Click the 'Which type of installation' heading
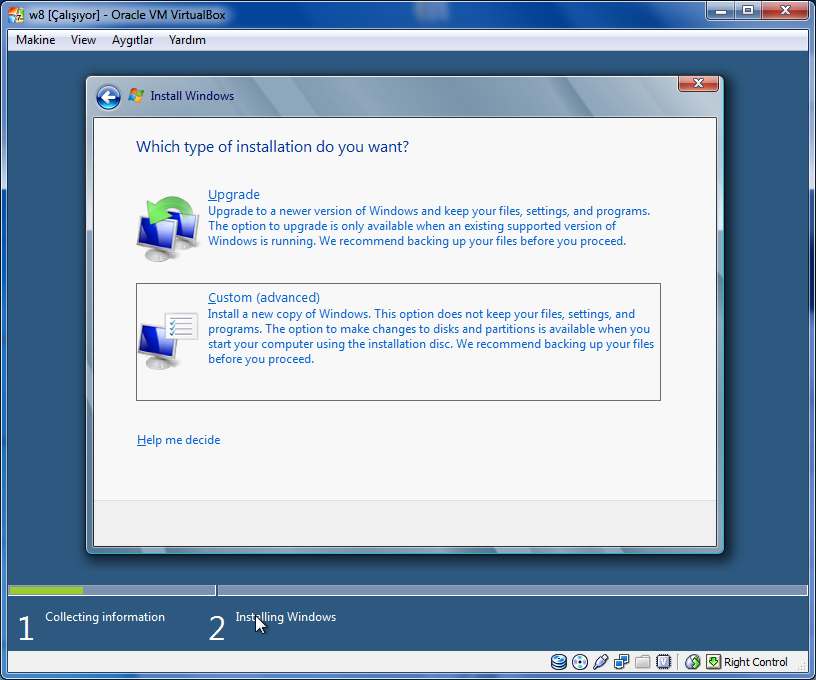The width and height of the screenshot is (816, 680). coord(272,147)
